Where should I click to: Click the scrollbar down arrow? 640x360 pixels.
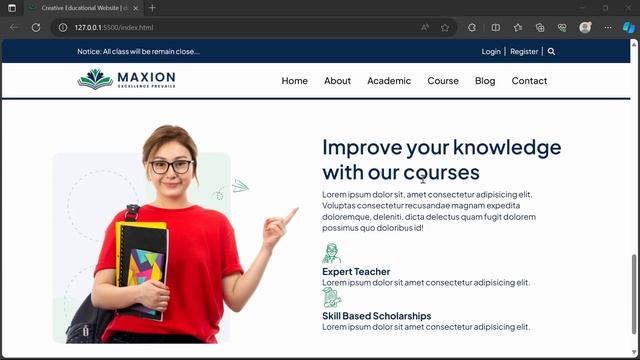pyautogui.click(x=634, y=352)
